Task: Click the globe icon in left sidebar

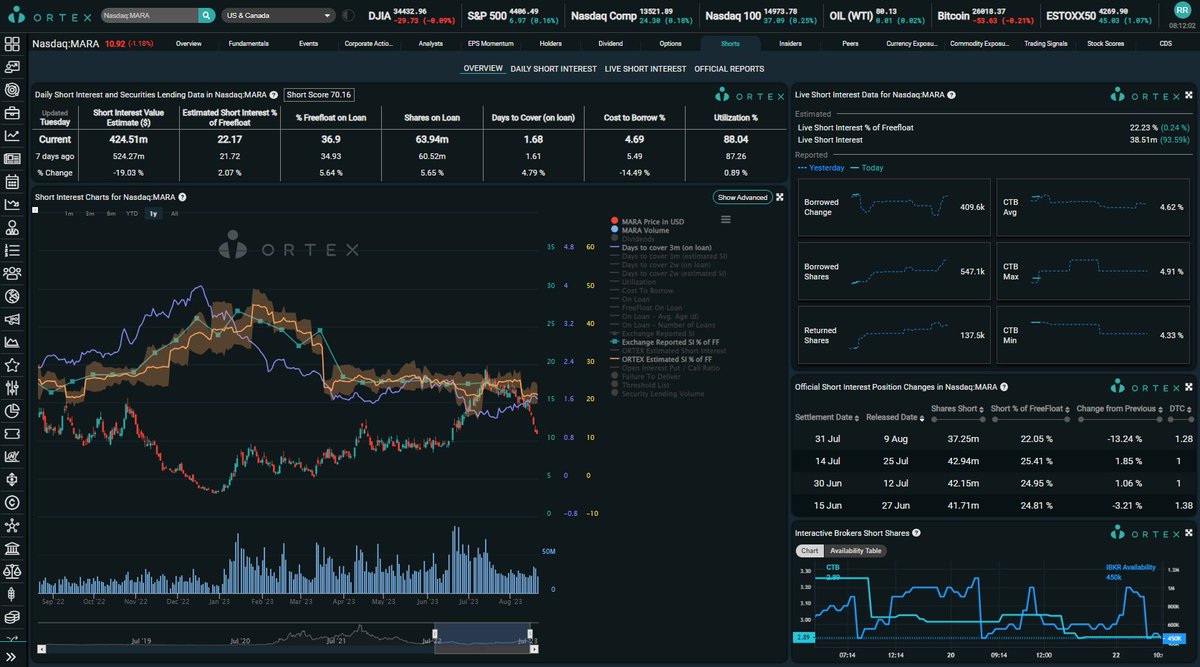Action: (x=12, y=297)
